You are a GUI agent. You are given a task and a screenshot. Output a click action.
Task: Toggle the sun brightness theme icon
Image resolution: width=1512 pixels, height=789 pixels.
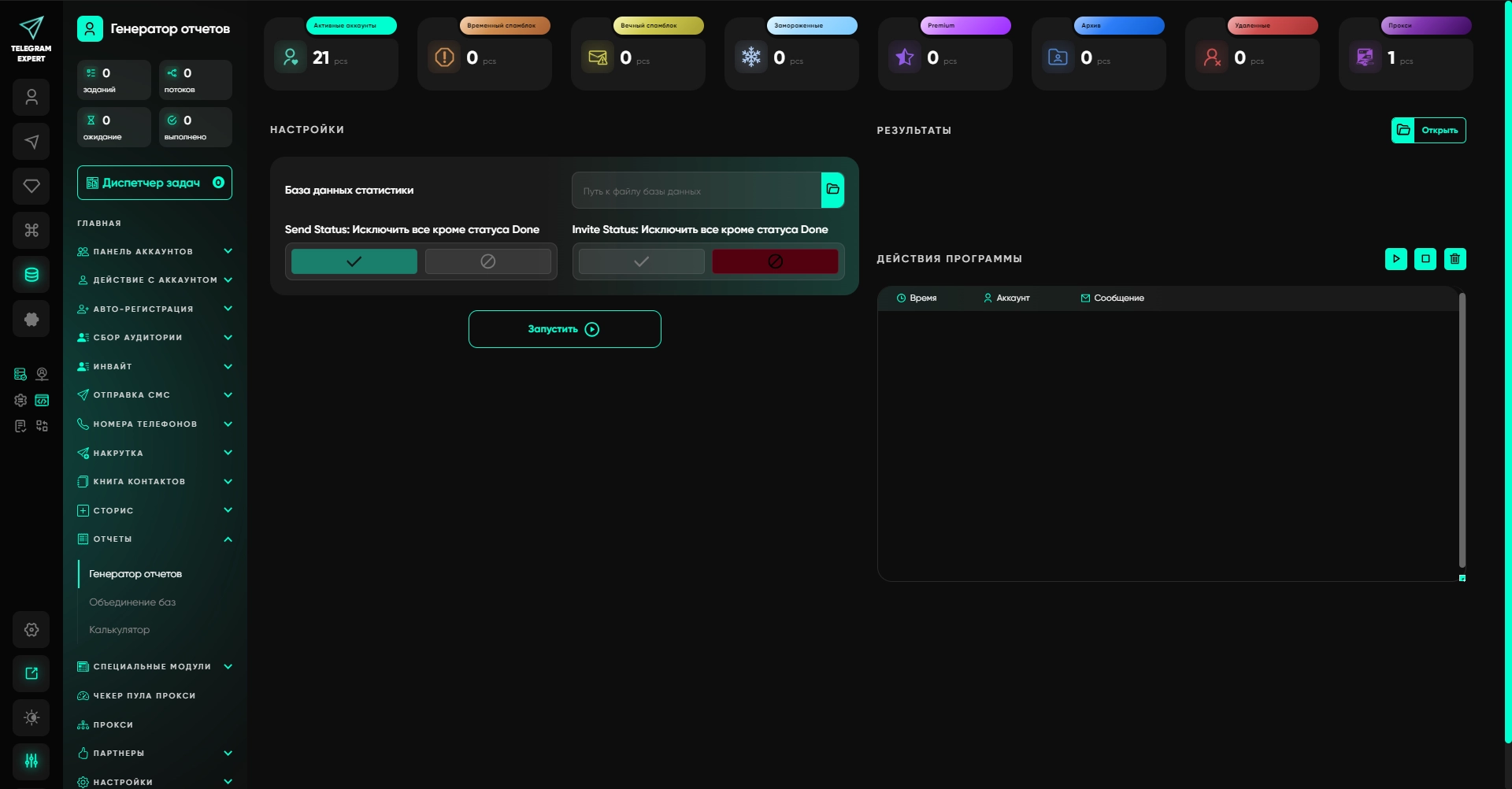point(31,717)
